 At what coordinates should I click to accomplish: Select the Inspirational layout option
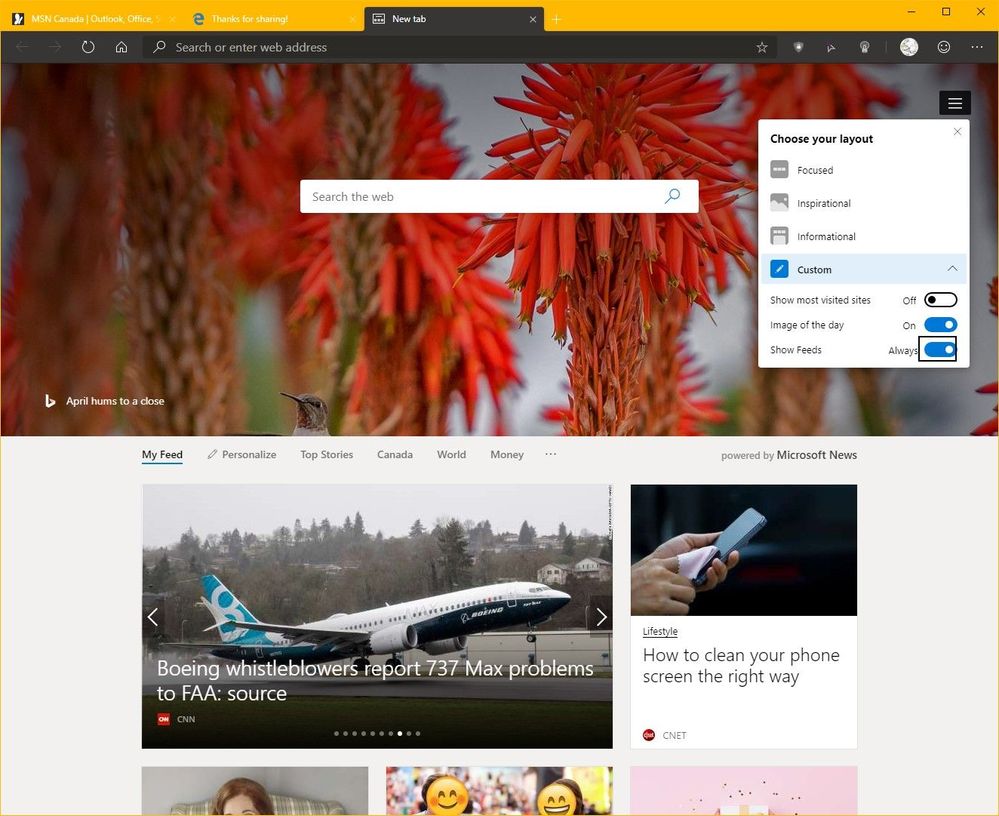coord(864,203)
